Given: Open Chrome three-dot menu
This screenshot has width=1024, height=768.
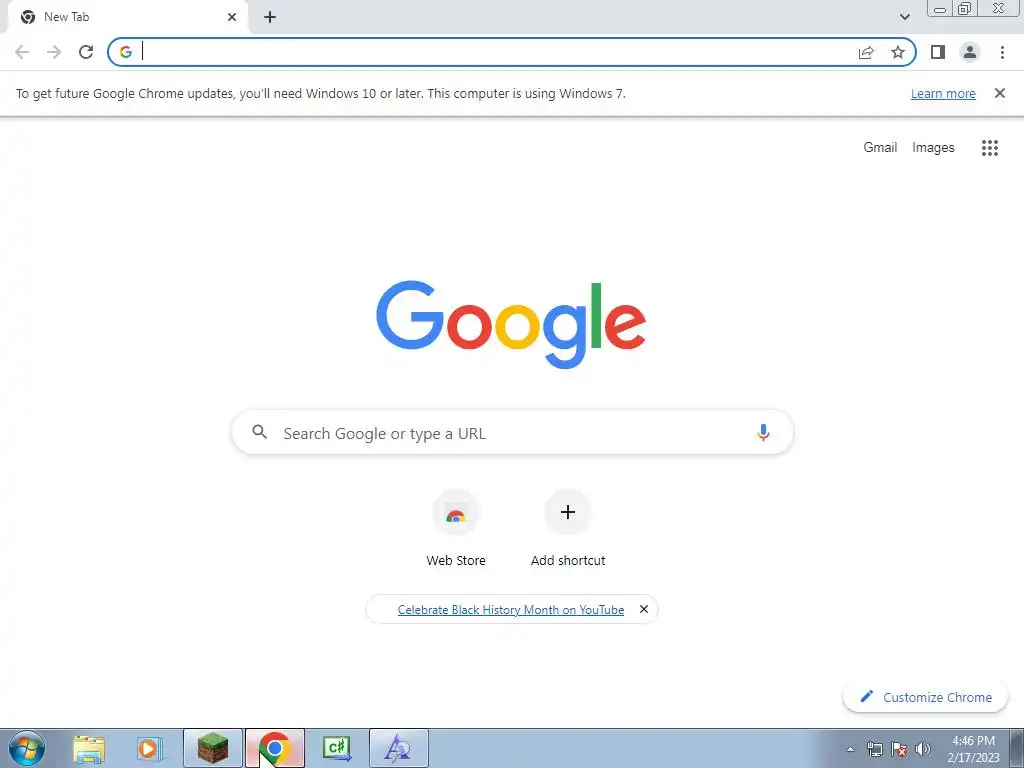Looking at the screenshot, I should (x=1002, y=52).
